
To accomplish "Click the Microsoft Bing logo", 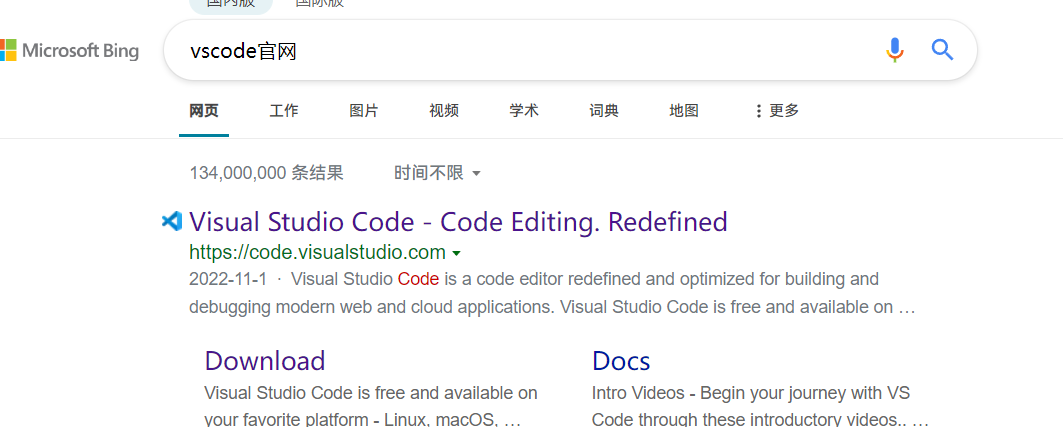I will tap(69, 50).
